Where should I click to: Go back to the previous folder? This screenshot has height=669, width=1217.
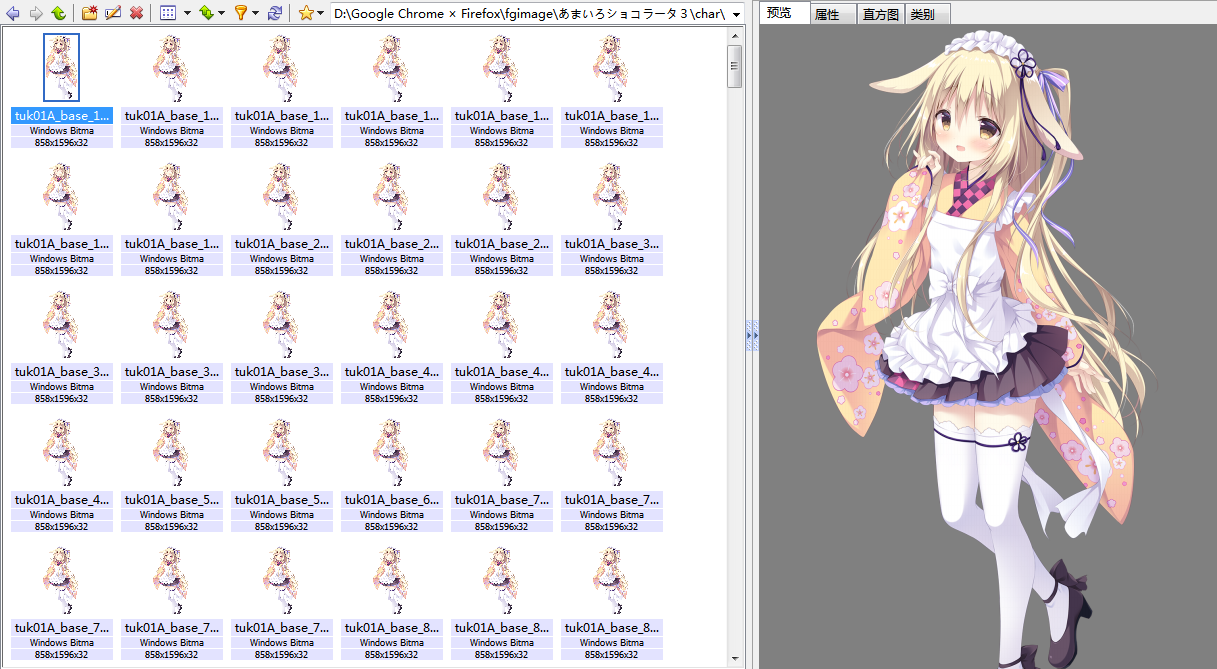[x=13, y=14]
